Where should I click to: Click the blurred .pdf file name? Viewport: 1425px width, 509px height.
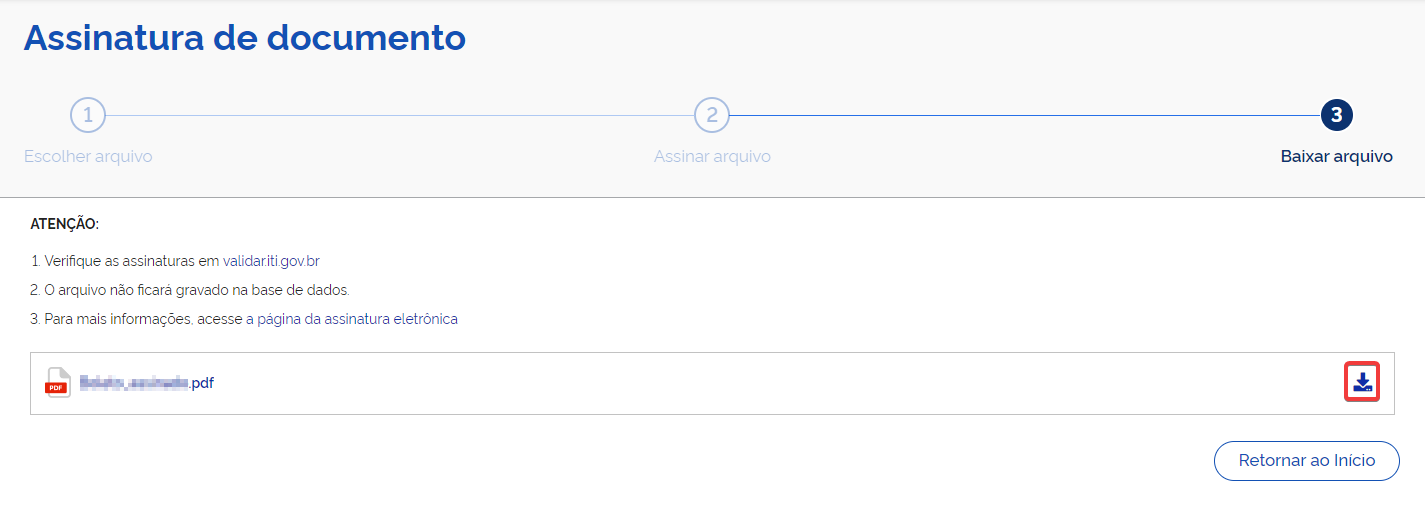coord(147,382)
